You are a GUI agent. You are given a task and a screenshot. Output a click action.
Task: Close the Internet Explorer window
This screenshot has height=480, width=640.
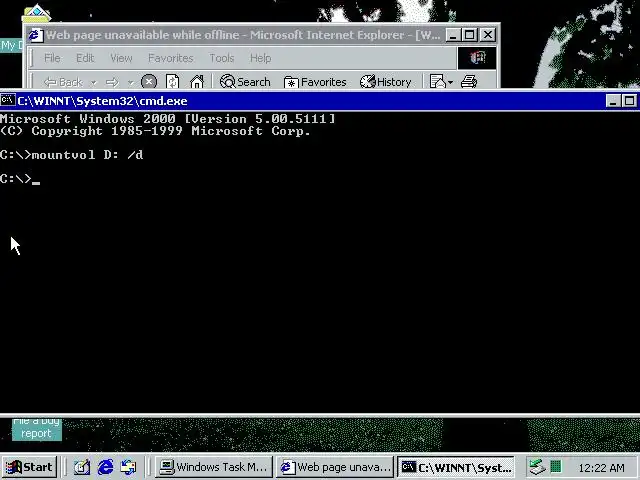tap(488, 35)
